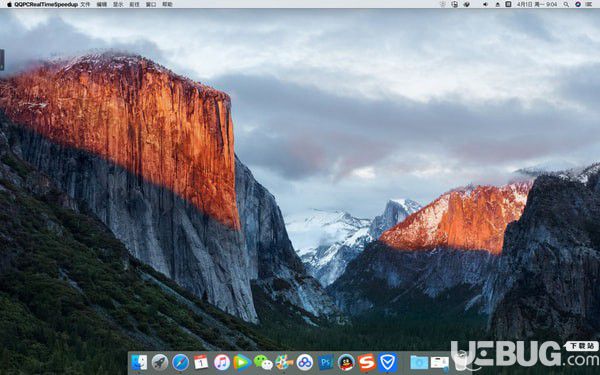Open the 显示 menu
This screenshot has width=600, height=375.
pyautogui.click(x=118, y=4)
